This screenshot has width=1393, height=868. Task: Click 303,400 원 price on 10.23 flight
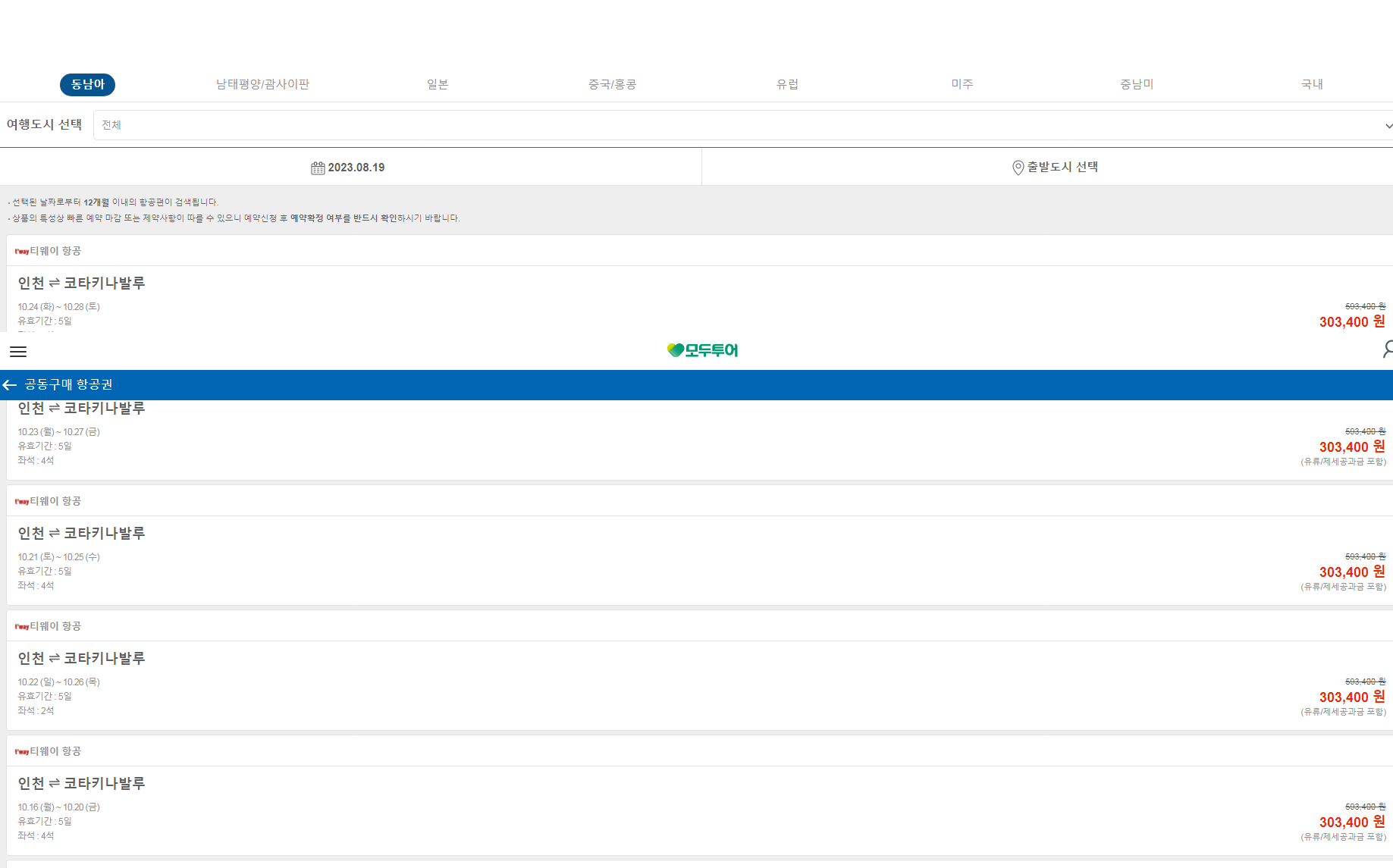[1352, 447]
